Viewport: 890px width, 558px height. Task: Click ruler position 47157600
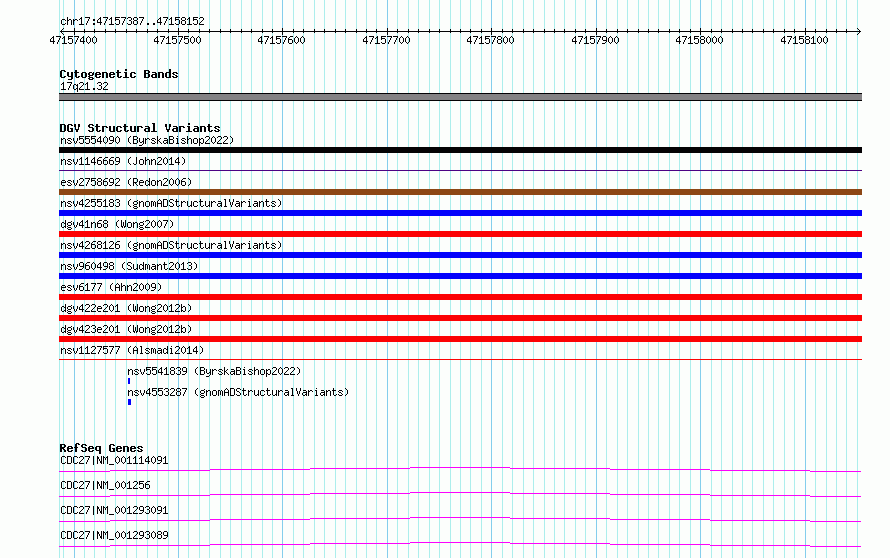(281, 40)
